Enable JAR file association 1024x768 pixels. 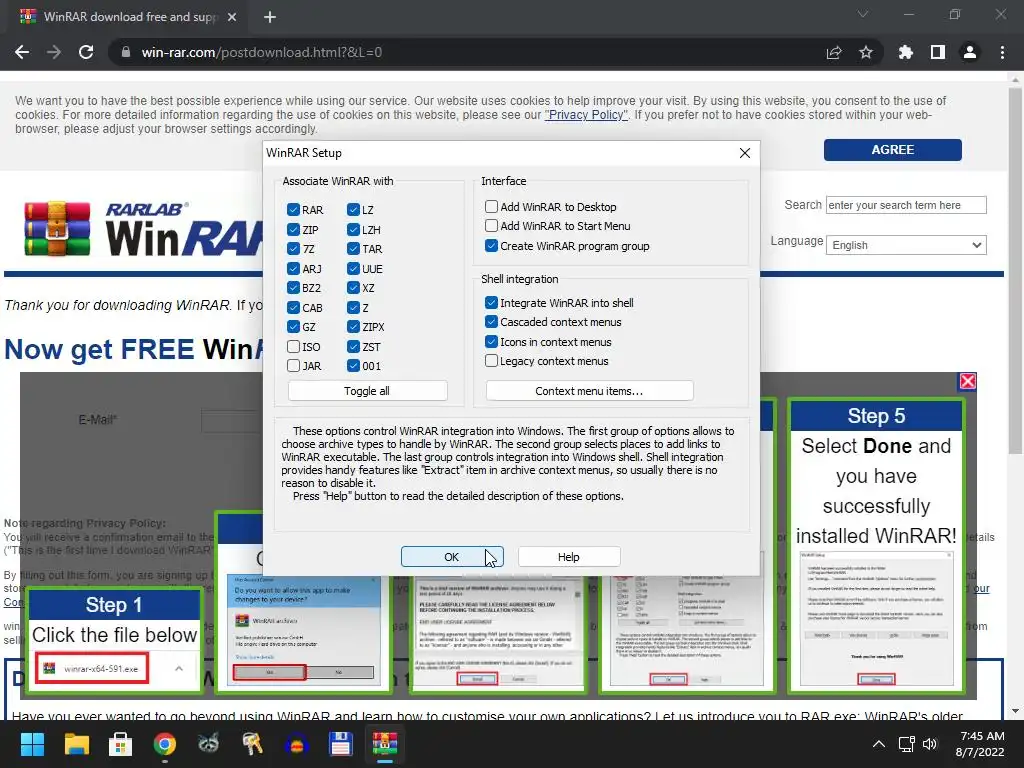[x=293, y=366]
